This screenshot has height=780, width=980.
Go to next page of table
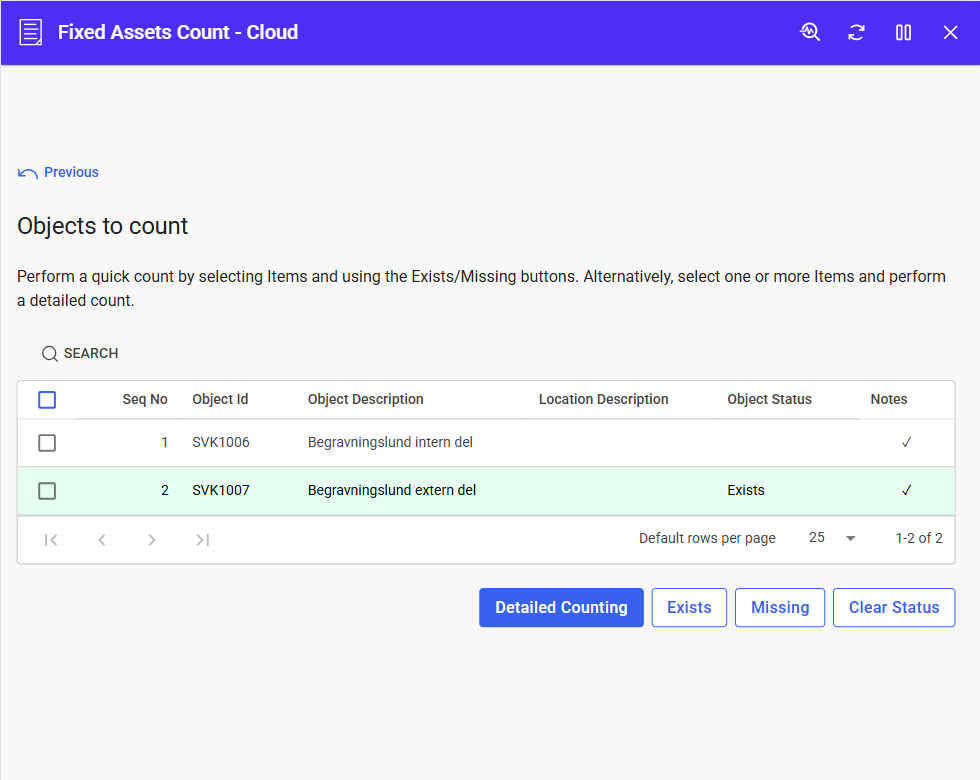pos(152,540)
